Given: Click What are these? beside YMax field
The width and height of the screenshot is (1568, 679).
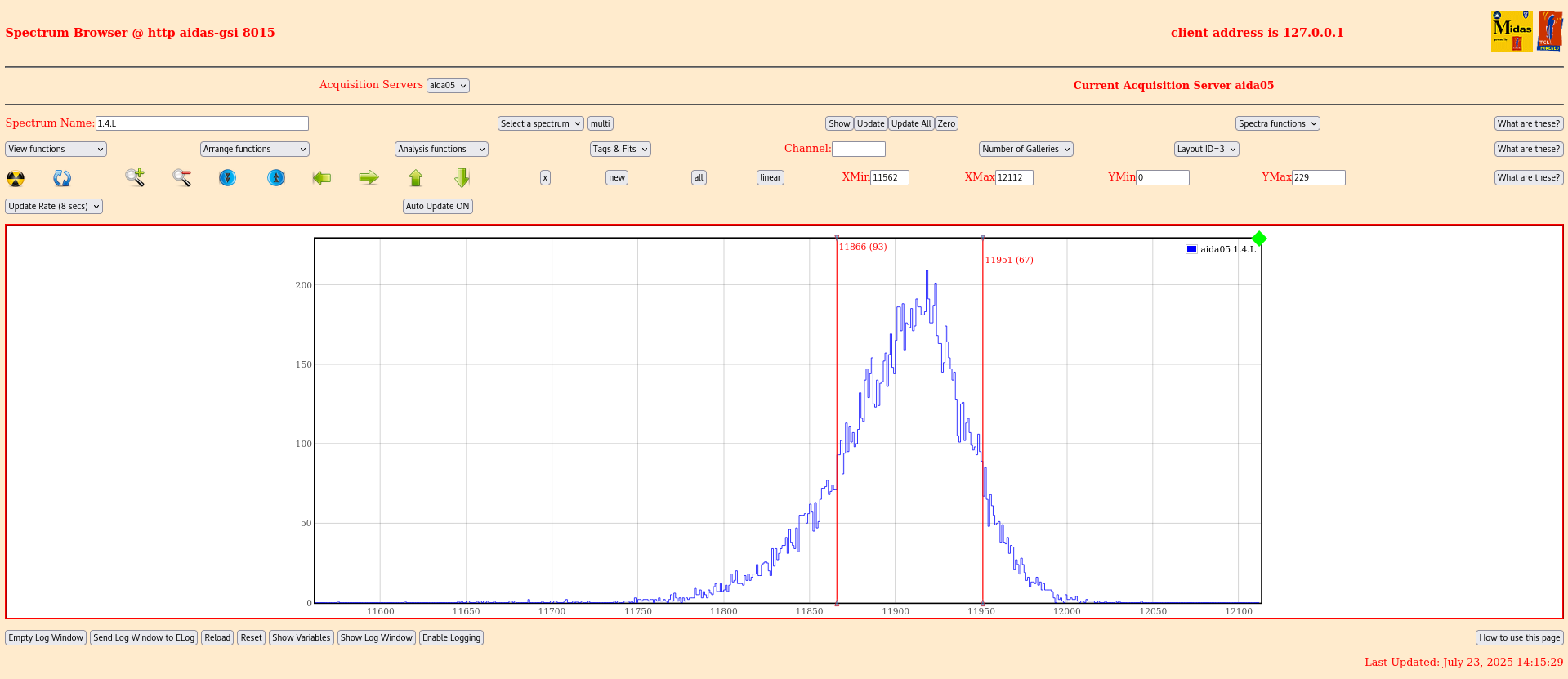Looking at the screenshot, I should coord(1529,177).
